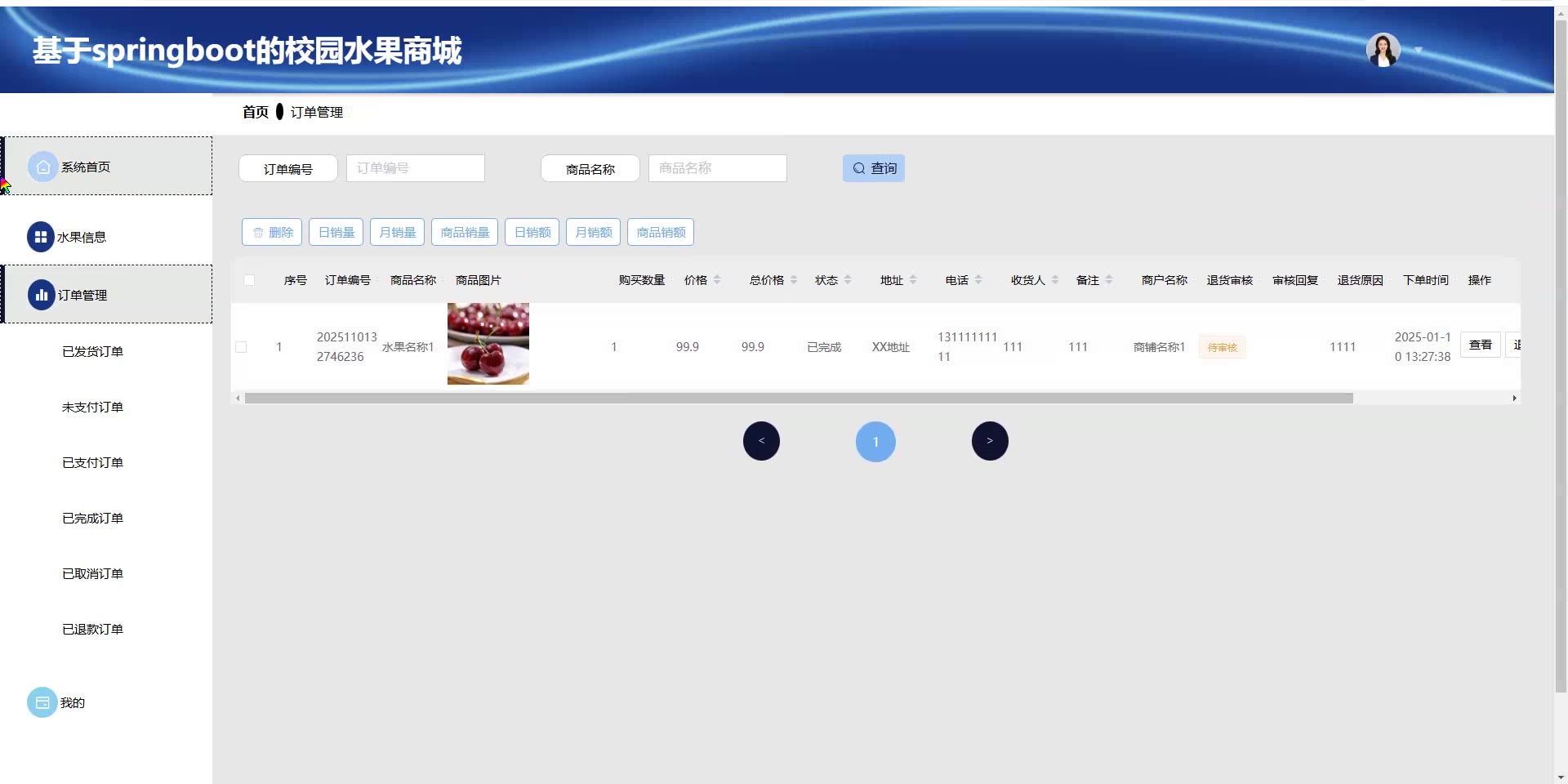
Task: Show the 商品销额 chart
Action: pos(661,232)
